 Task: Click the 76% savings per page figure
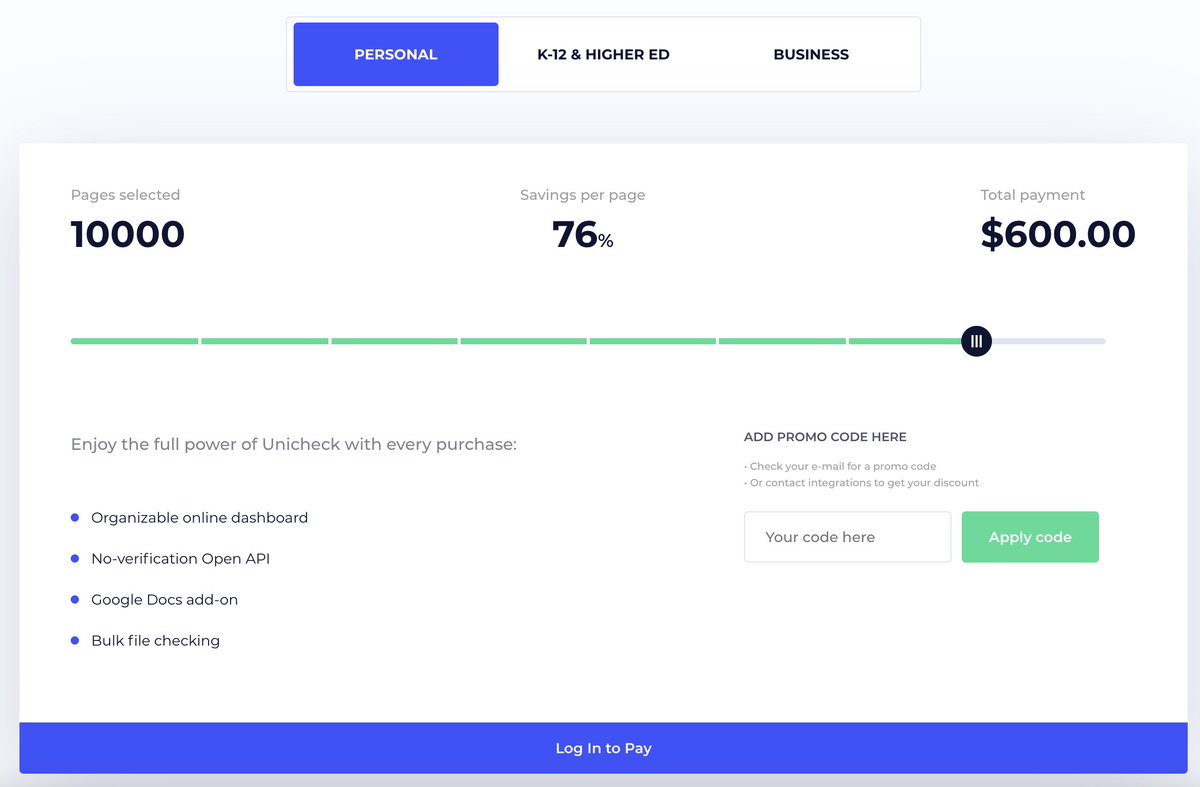pos(583,234)
